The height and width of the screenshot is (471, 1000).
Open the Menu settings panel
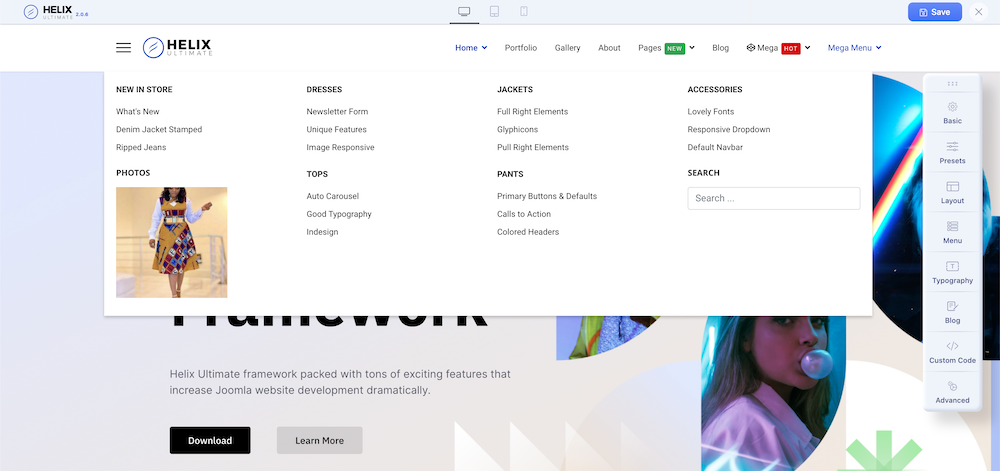952,233
